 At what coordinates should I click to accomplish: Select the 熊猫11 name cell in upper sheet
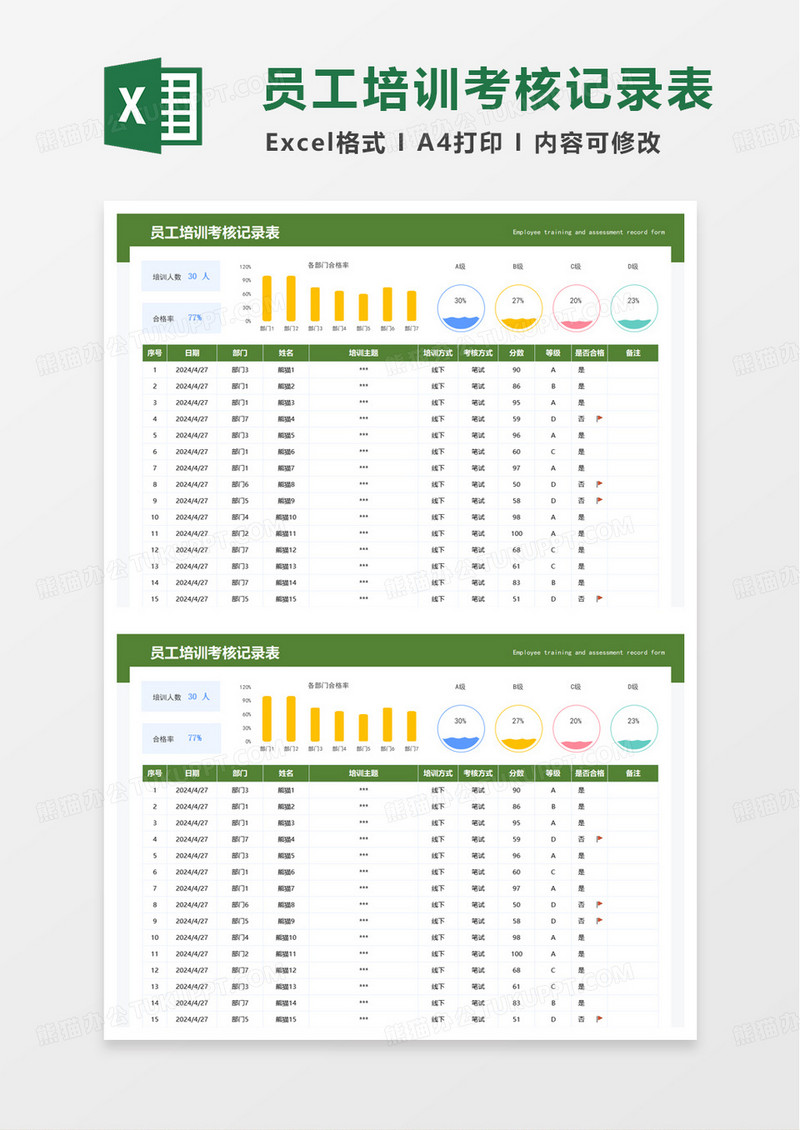coord(286,533)
